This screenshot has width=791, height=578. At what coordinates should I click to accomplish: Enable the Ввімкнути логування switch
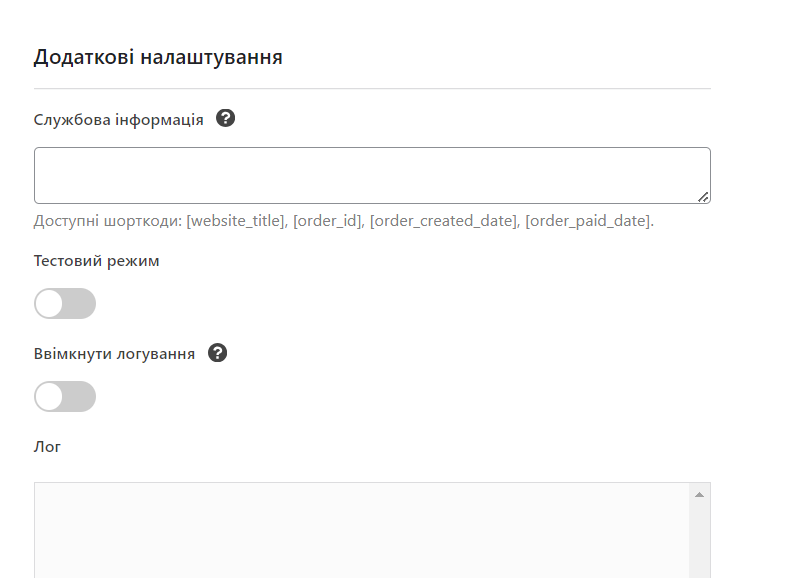click(65, 396)
